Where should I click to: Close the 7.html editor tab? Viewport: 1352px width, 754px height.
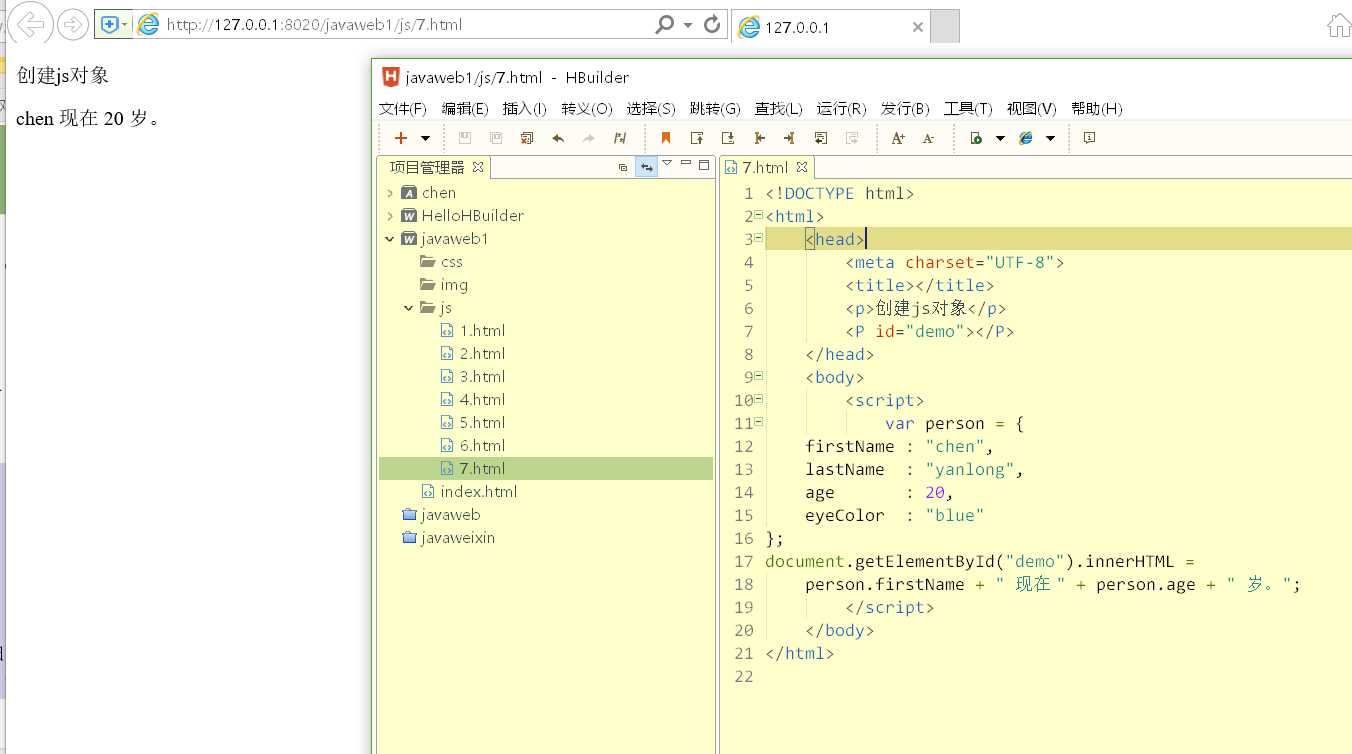click(x=802, y=167)
